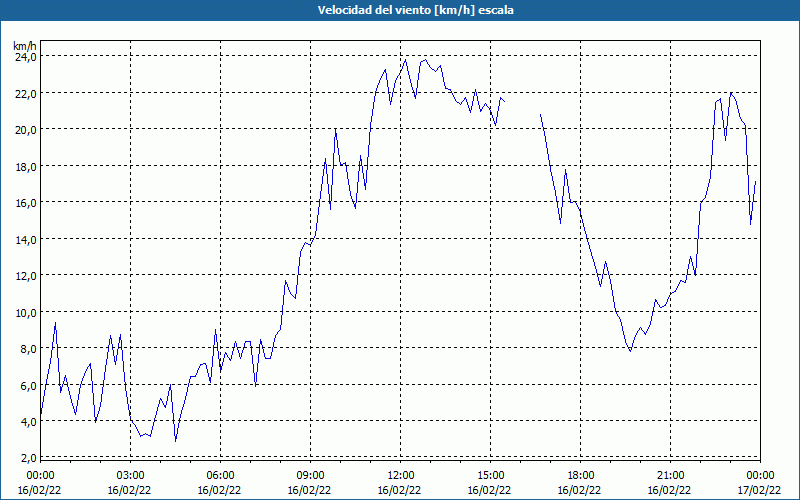800x500 pixels.
Task: Select the '20,0' y-axis label
Action: (x=25, y=130)
